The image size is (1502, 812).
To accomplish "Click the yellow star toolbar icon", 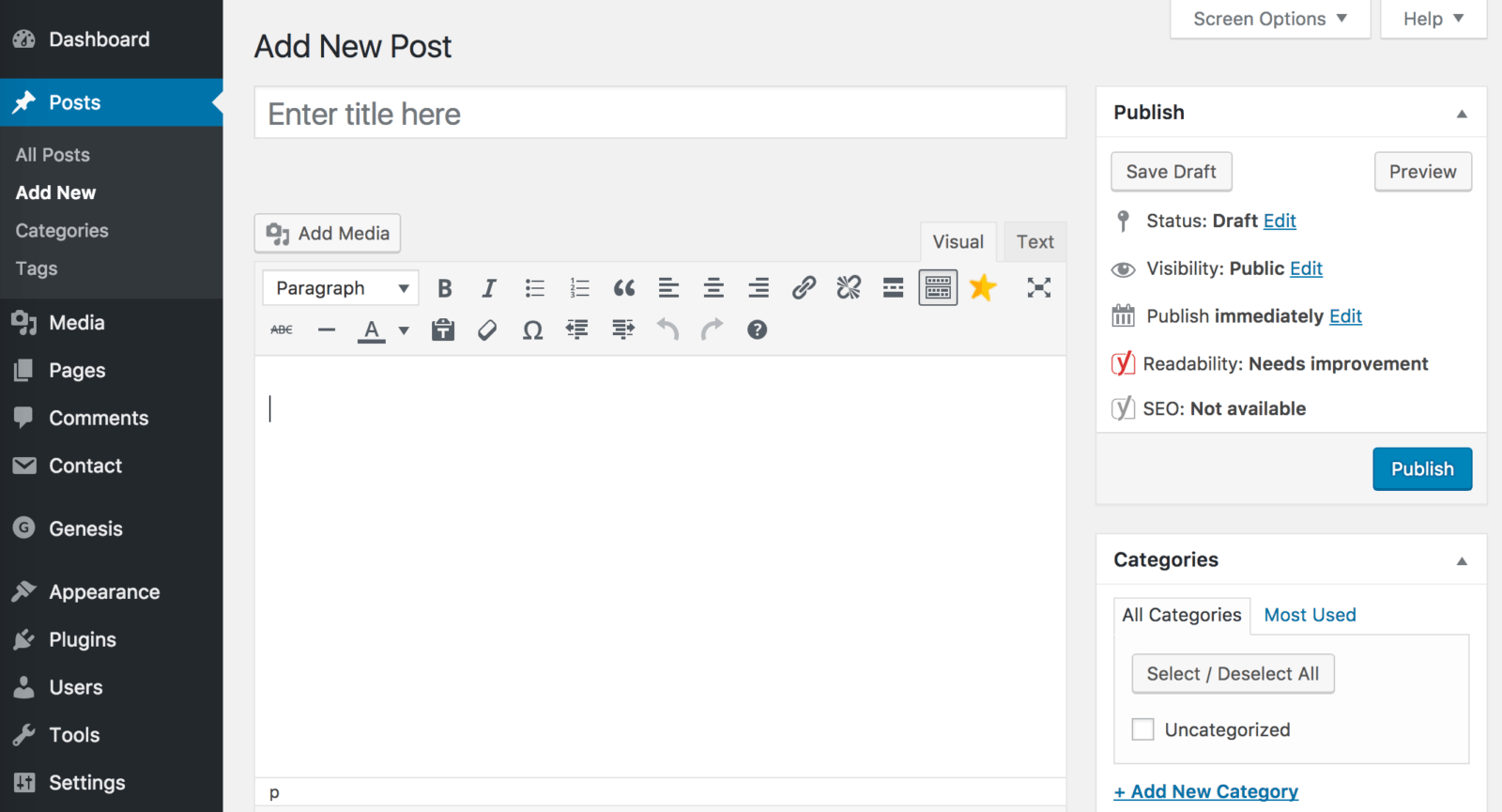I will tap(983, 287).
